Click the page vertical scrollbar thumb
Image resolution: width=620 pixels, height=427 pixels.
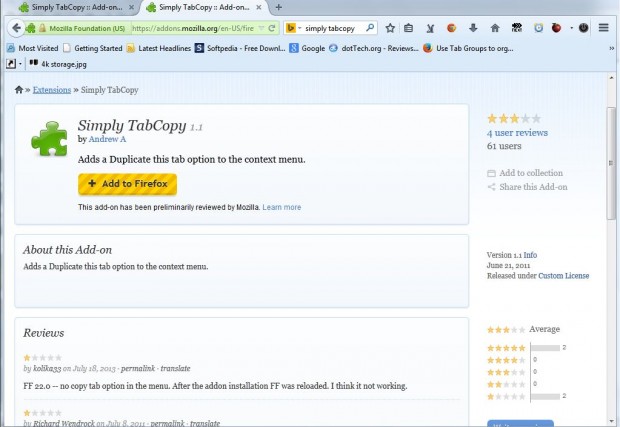point(611,163)
